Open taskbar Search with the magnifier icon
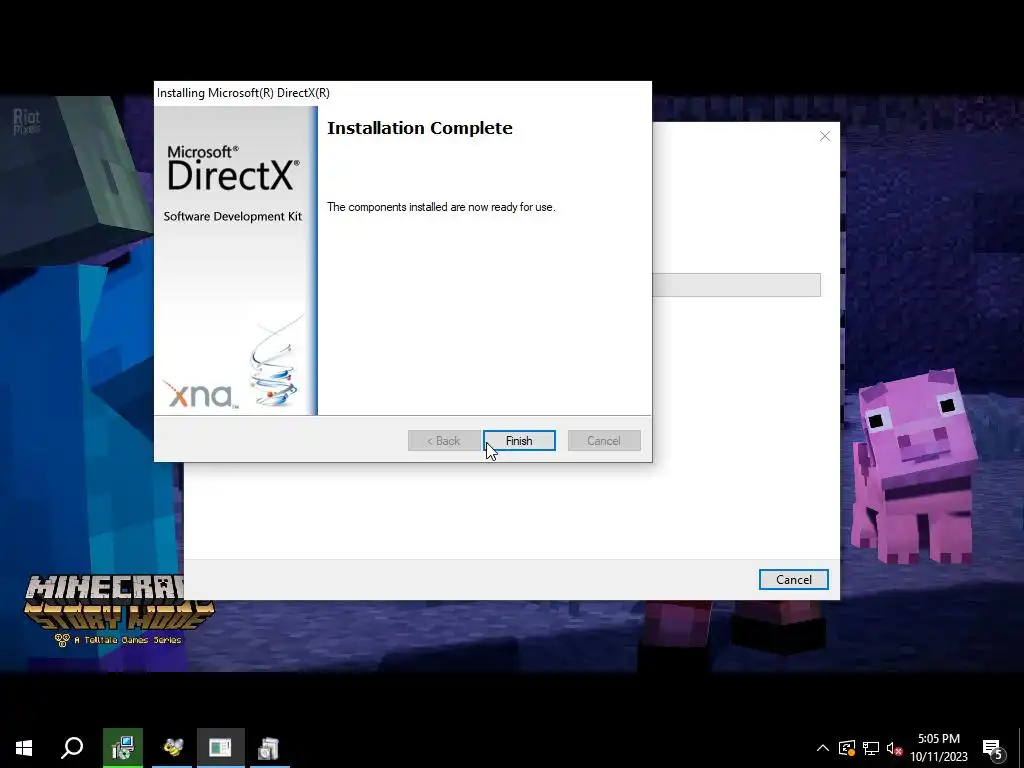Viewport: 1024px width, 768px height. 72,748
